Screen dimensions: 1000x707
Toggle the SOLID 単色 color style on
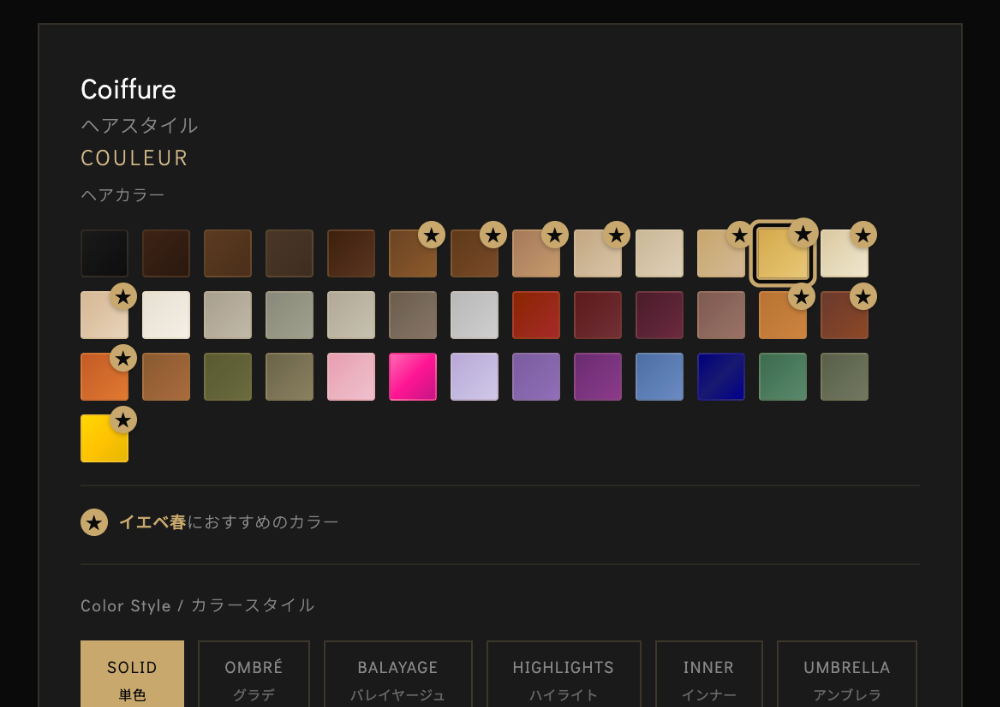point(132,674)
